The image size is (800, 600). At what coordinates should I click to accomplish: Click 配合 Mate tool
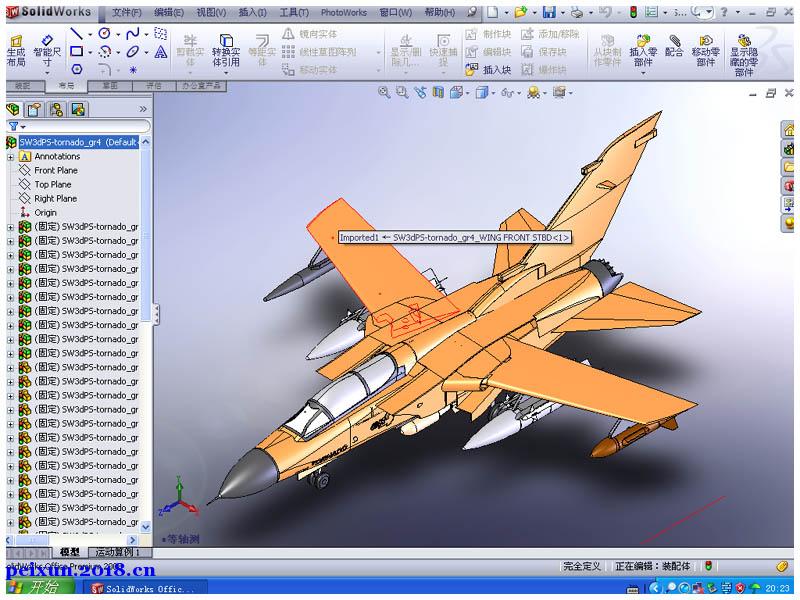[x=674, y=46]
